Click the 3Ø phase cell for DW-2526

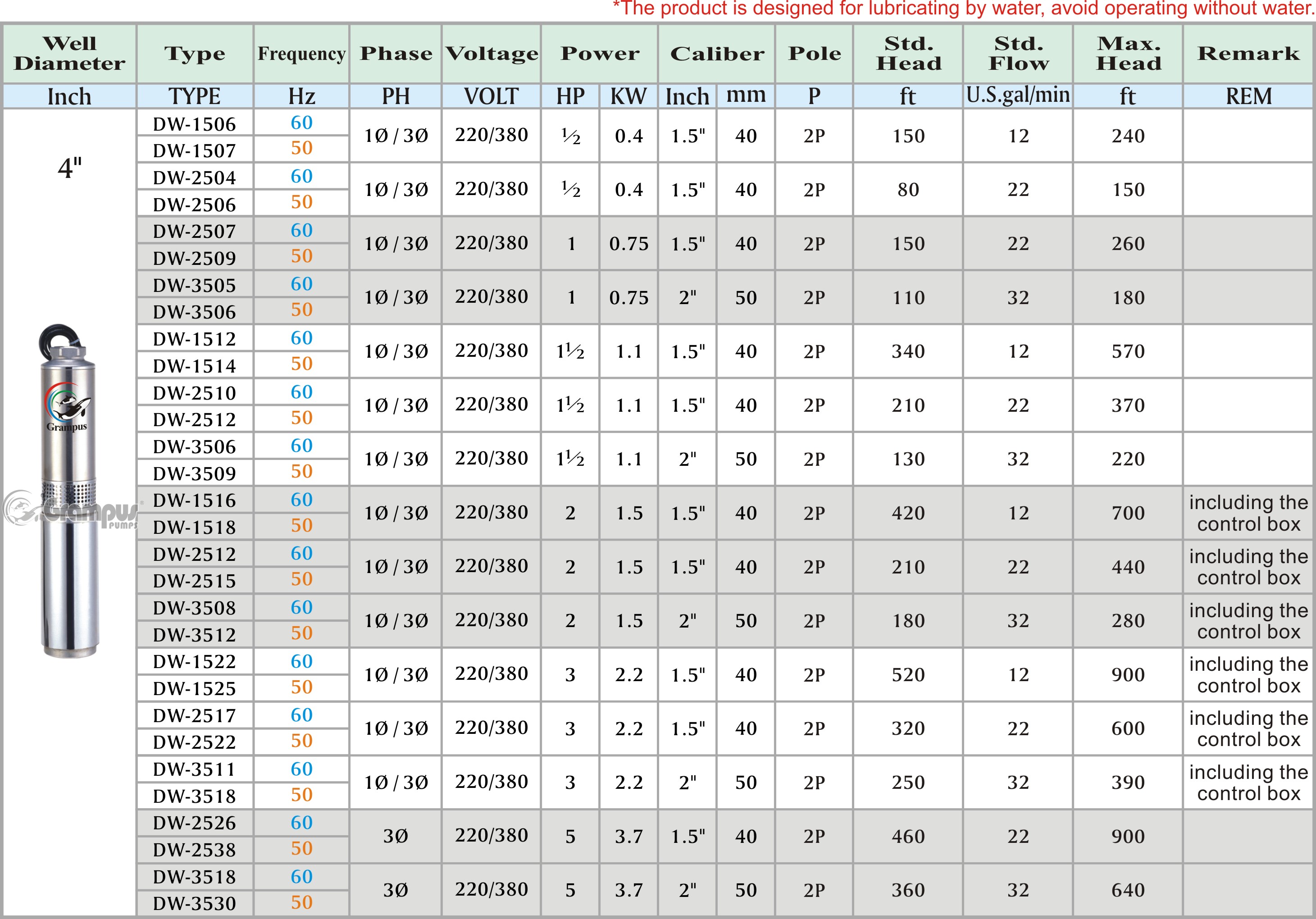tap(396, 836)
